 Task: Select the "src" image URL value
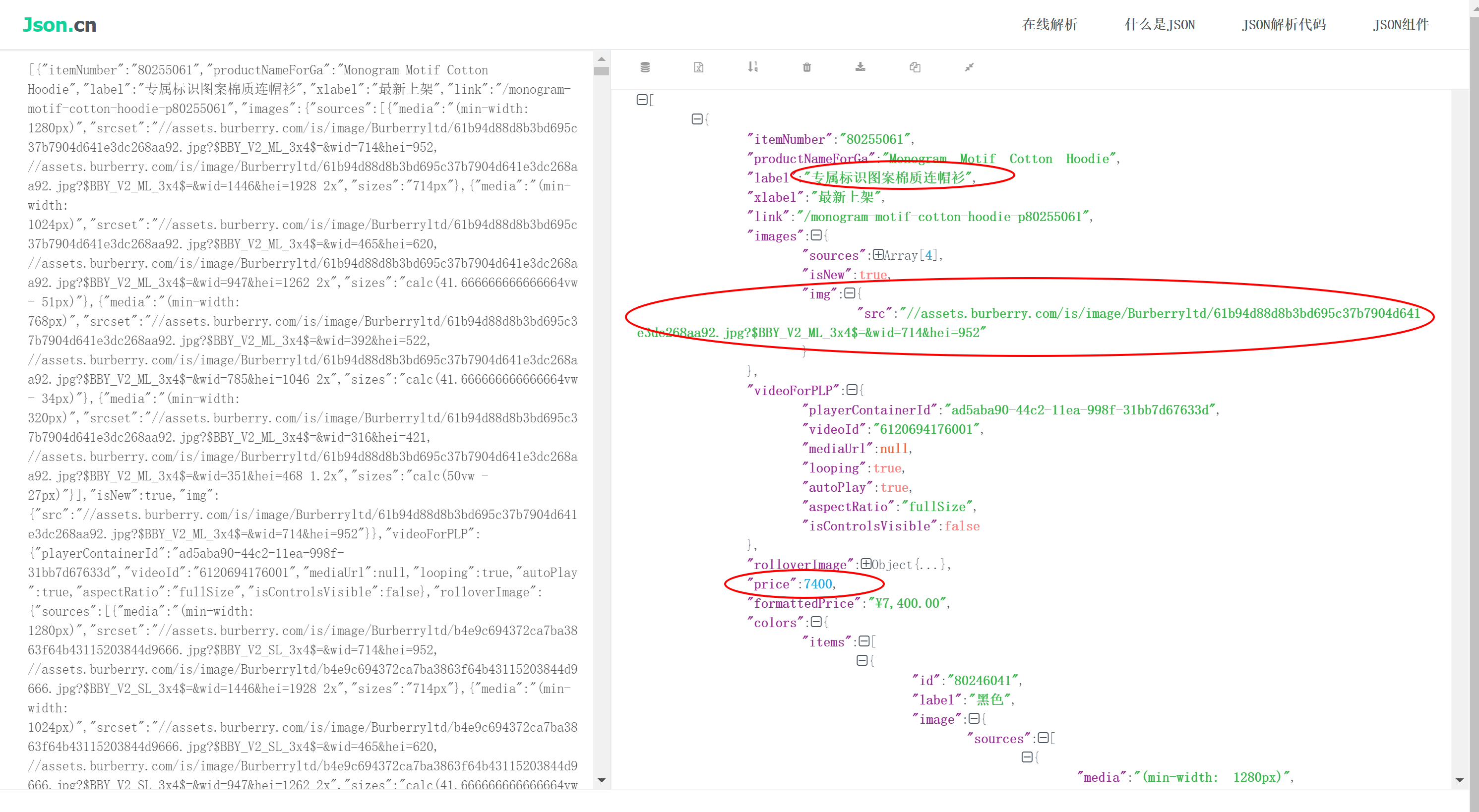(1028, 323)
